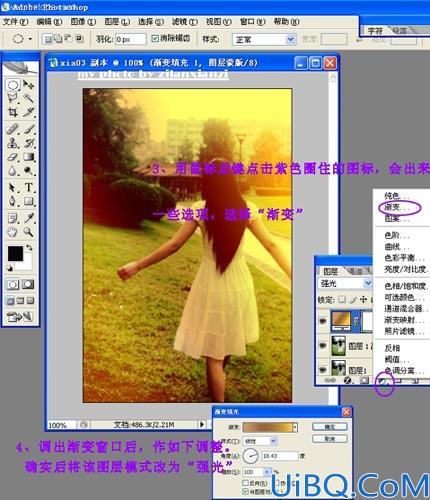Uncheck the 与图层对齐 align checkbox
The image size is (430, 500).
[246, 491]
